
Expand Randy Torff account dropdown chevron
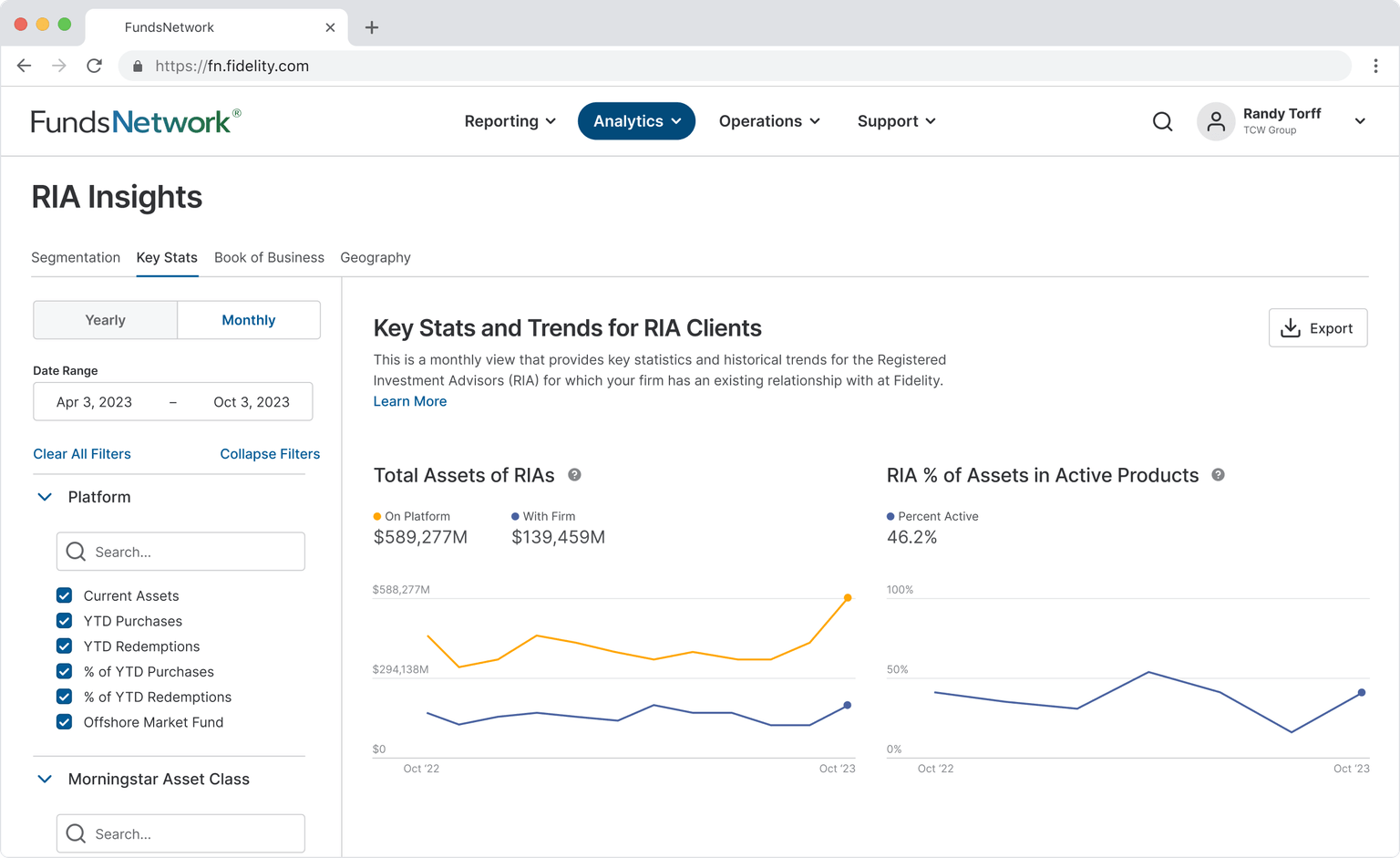pos(1360,121)
